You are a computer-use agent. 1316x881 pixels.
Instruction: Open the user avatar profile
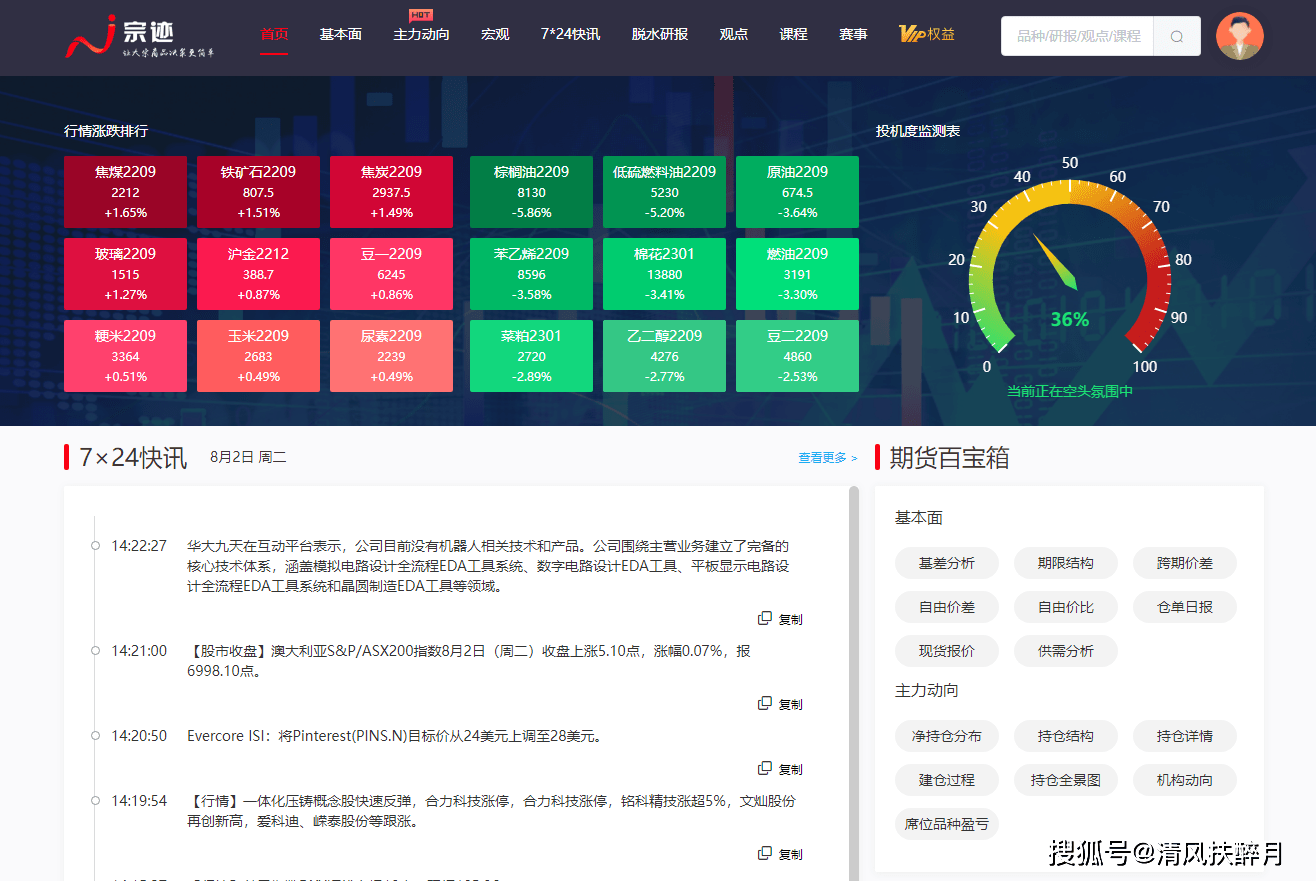1239,36
